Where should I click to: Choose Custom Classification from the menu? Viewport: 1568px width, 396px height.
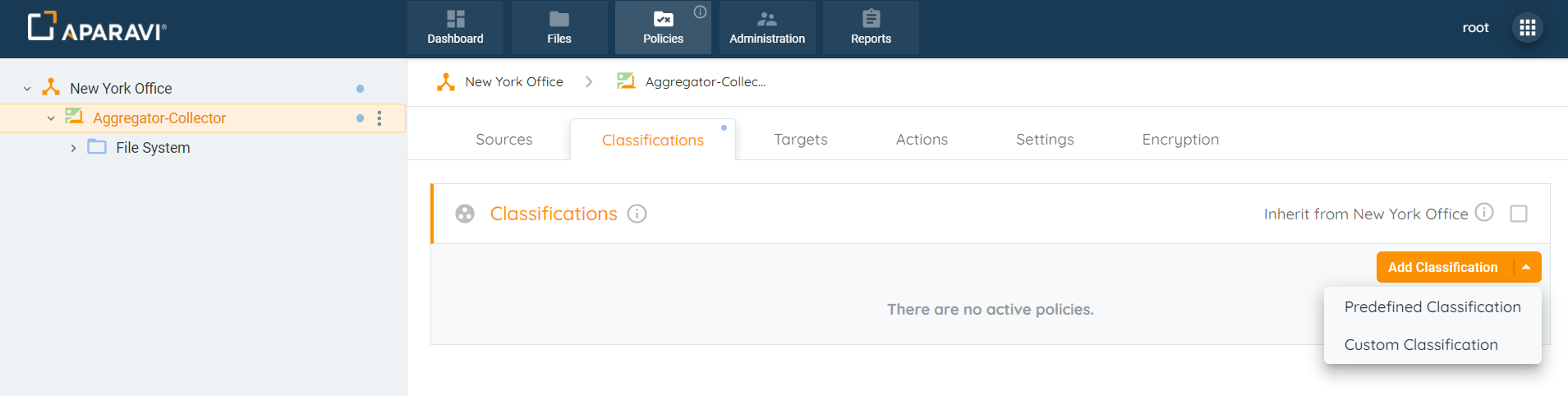tap(1420, 345)
